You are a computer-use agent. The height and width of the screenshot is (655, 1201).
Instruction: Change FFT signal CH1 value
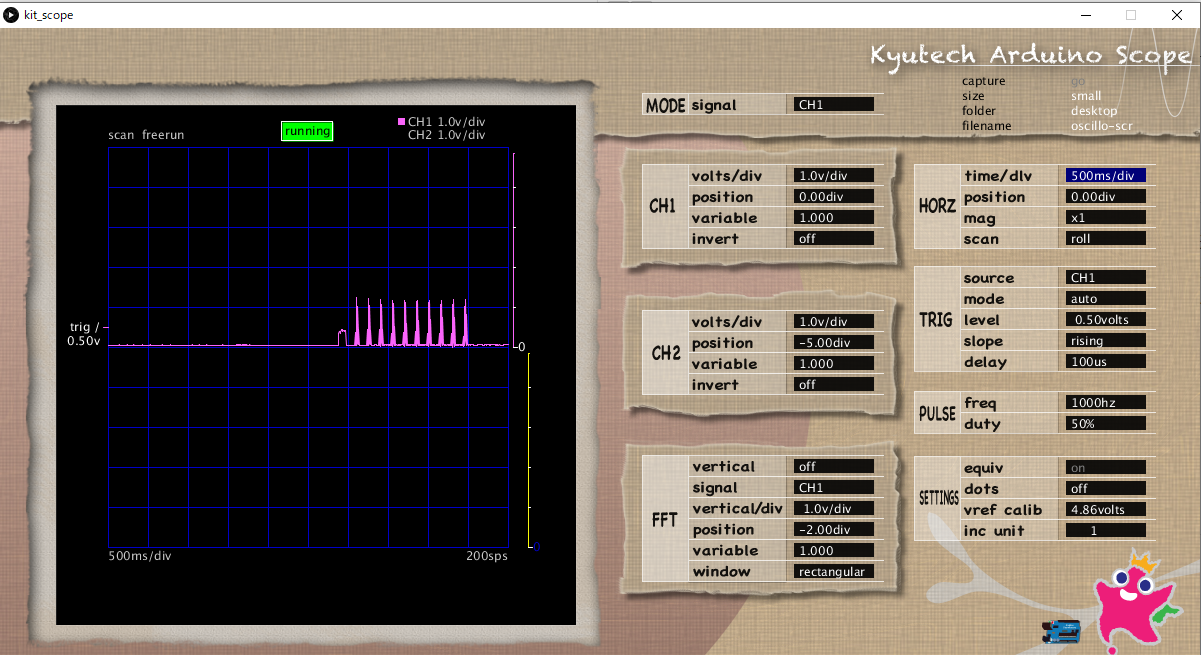pyautogui.click(x=834, y=488)
